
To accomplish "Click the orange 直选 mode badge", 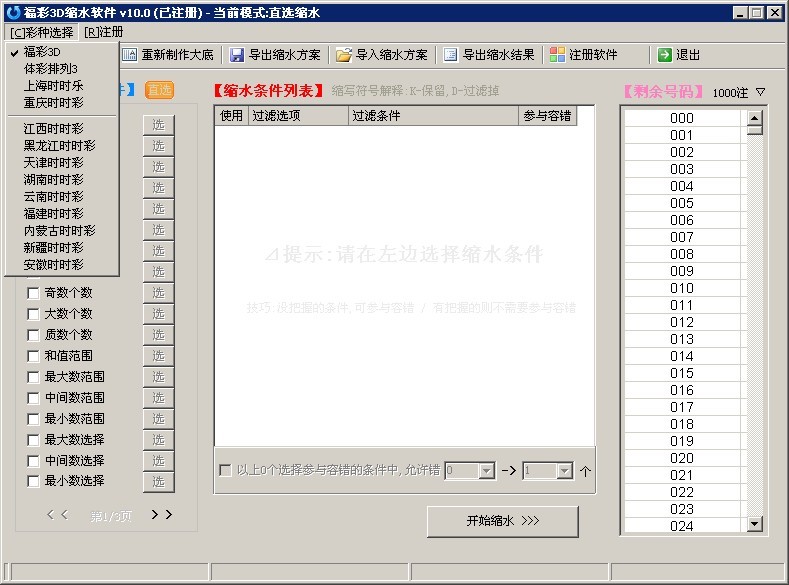I will [x=159, y=90].
